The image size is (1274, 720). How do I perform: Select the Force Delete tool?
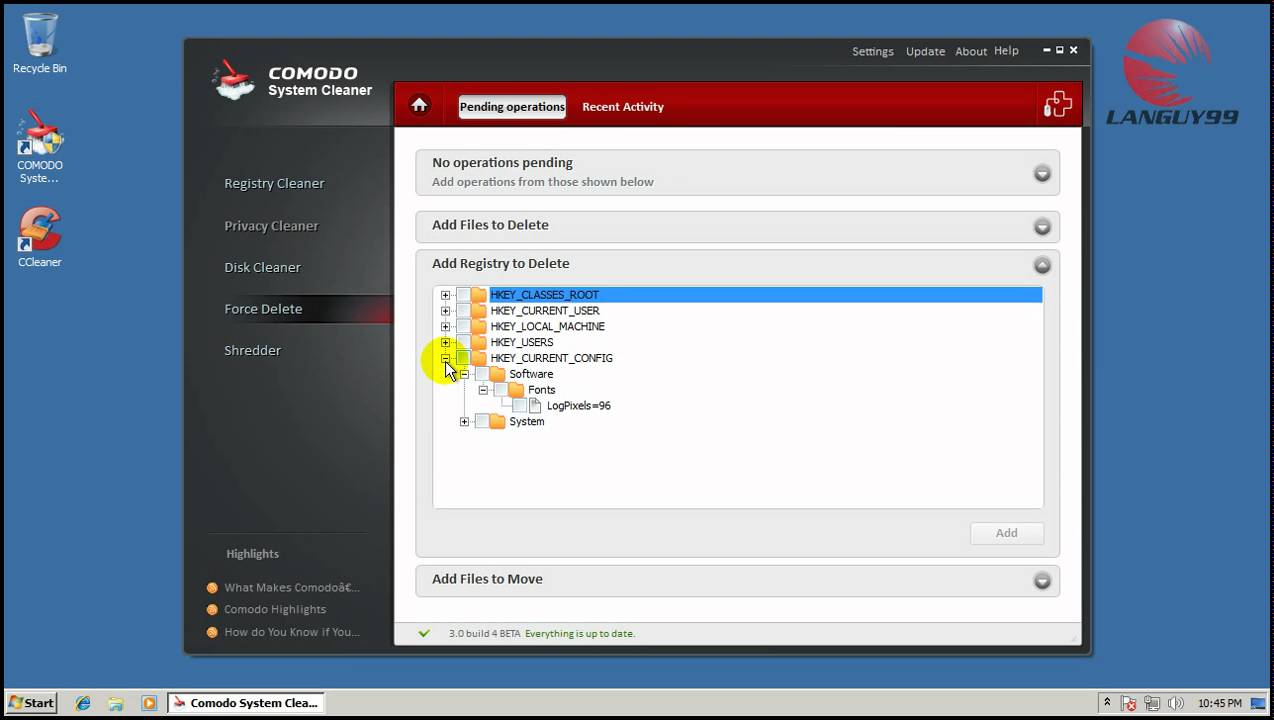tap(263, 309)
